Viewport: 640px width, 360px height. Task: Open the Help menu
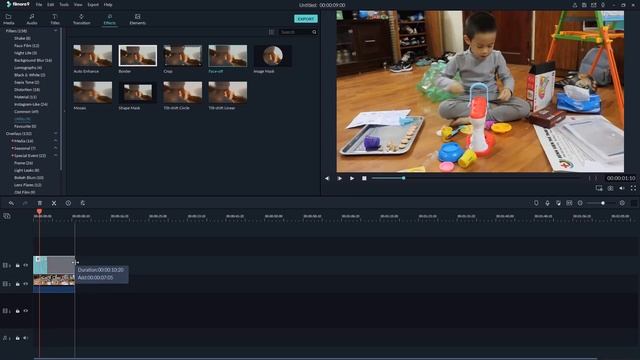(108, 5)
